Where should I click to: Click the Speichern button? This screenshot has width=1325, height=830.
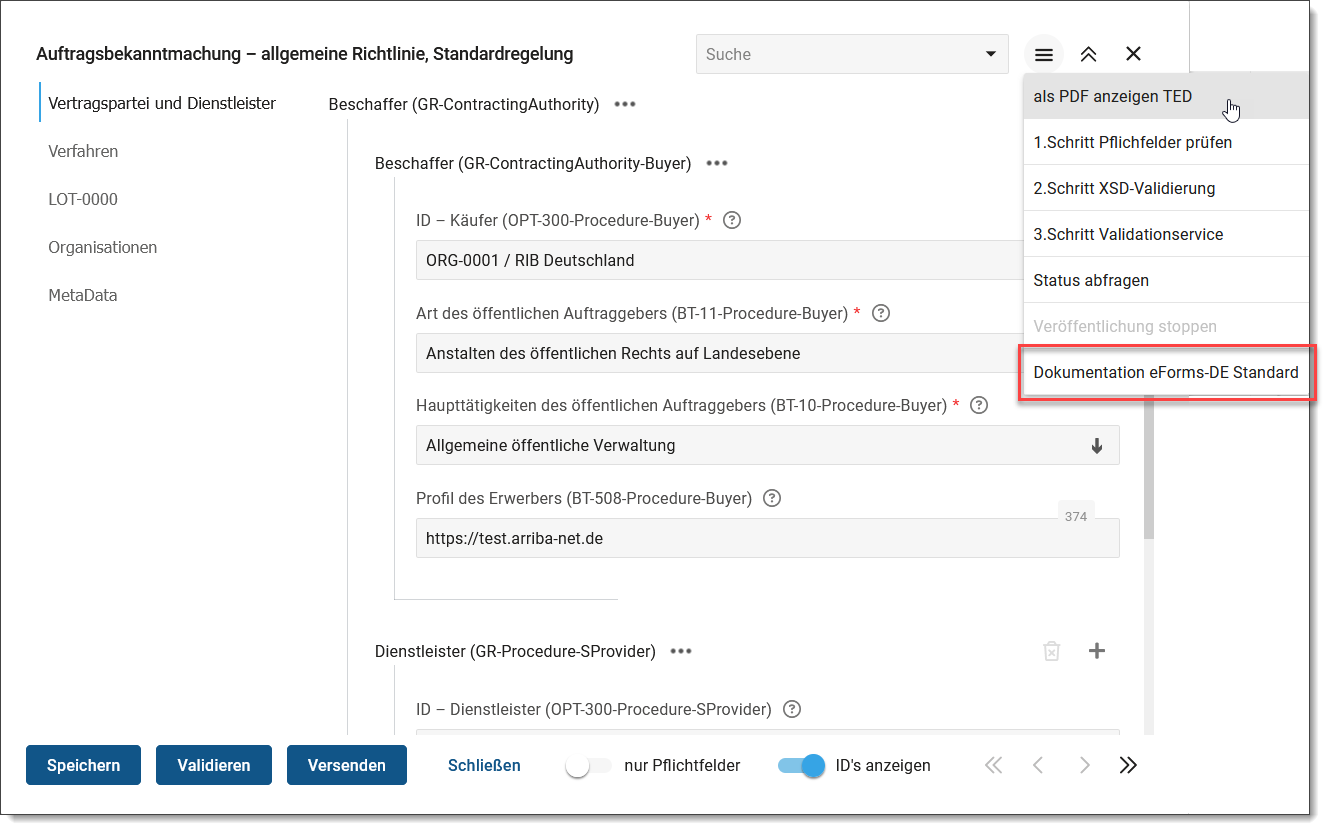83,765
